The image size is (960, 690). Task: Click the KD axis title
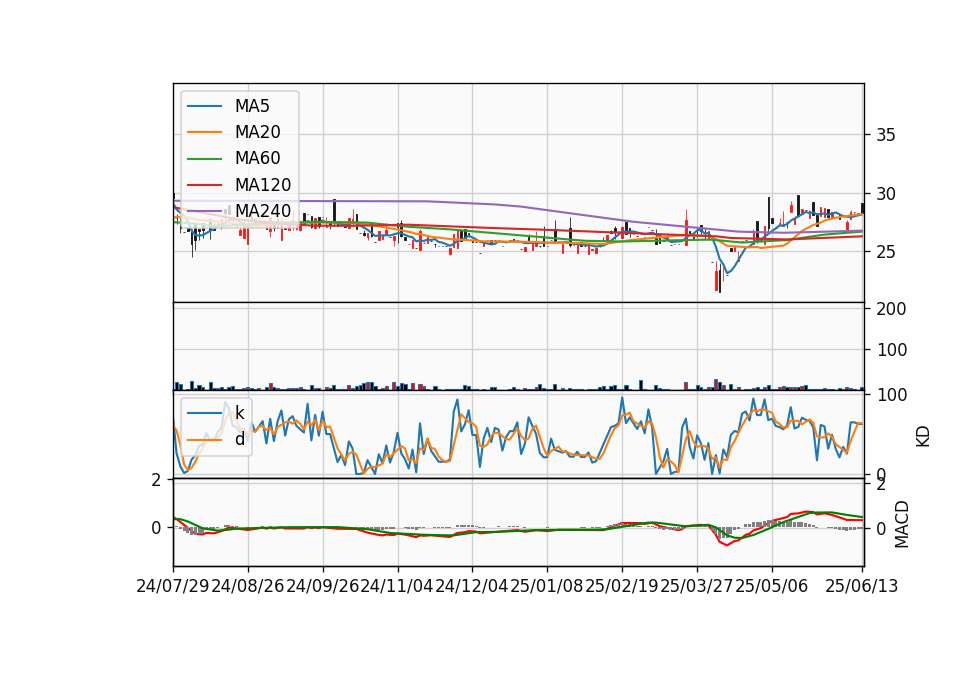[923, 436]
